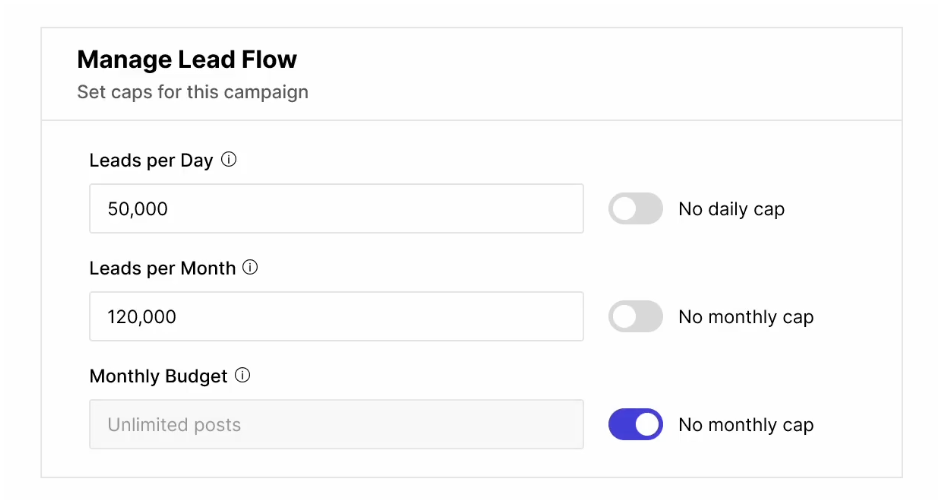Click the "No daily cap" text label
This screenshot has height=500, width=940.
731,209
